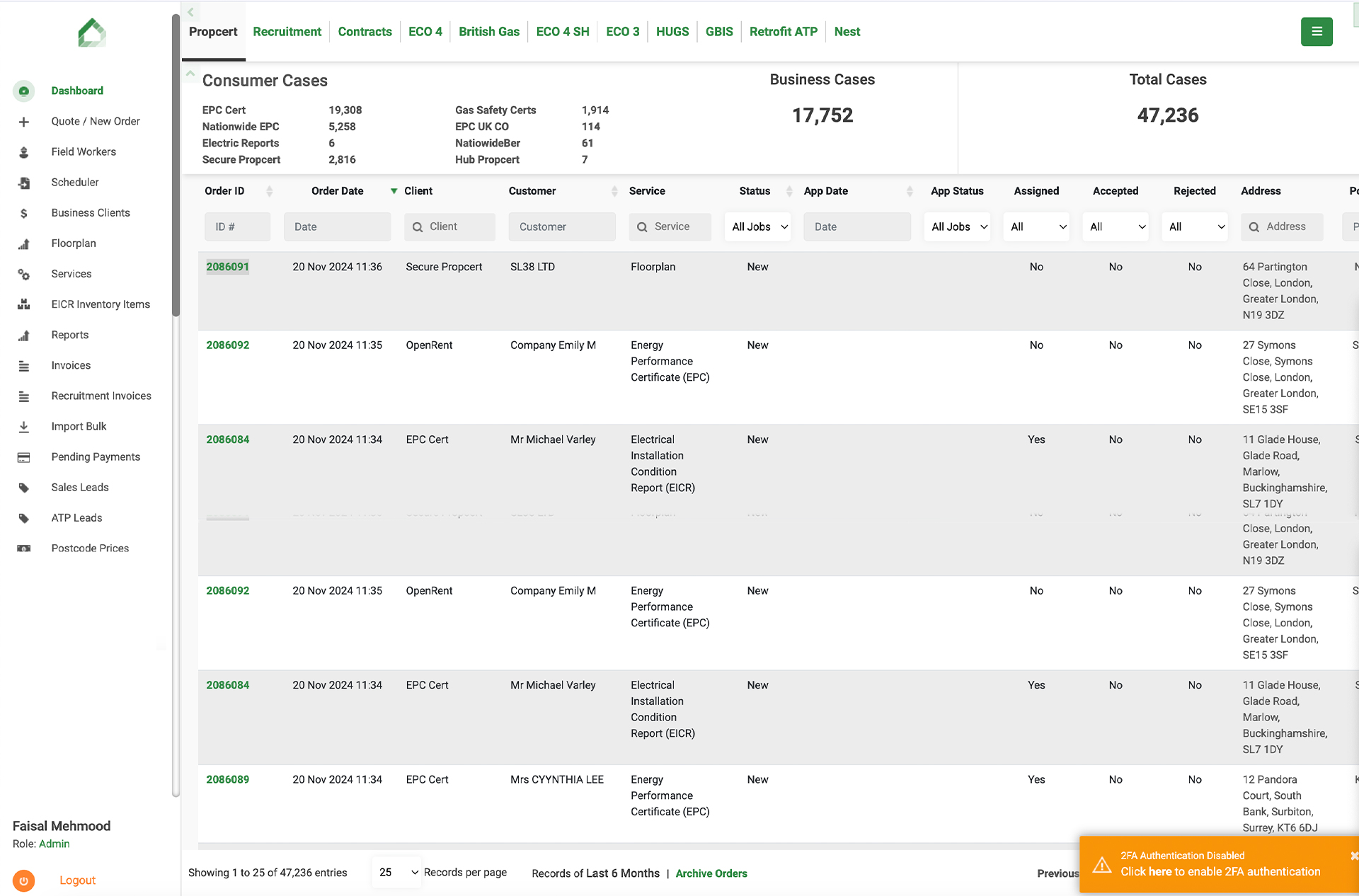
Task: Click the Floorplan chart icon
Action: pyautogui.click(x=23, y=243)
